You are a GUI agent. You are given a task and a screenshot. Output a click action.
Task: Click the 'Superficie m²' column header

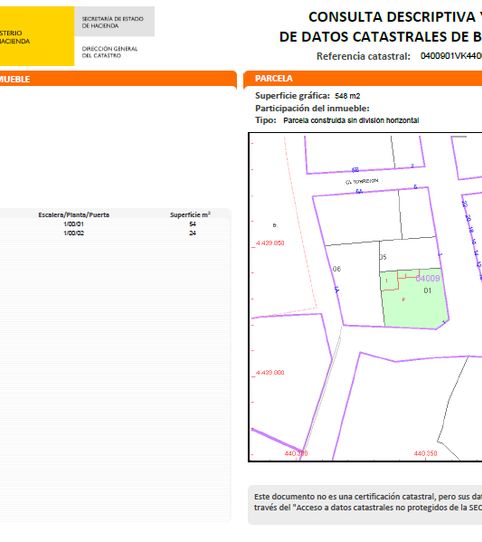pyautogui.click(x=190, y=215)
